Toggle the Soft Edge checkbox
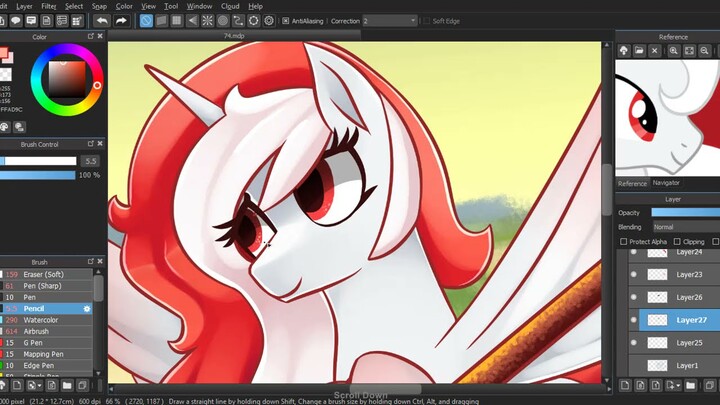720x405 pixels. [427, 21]
